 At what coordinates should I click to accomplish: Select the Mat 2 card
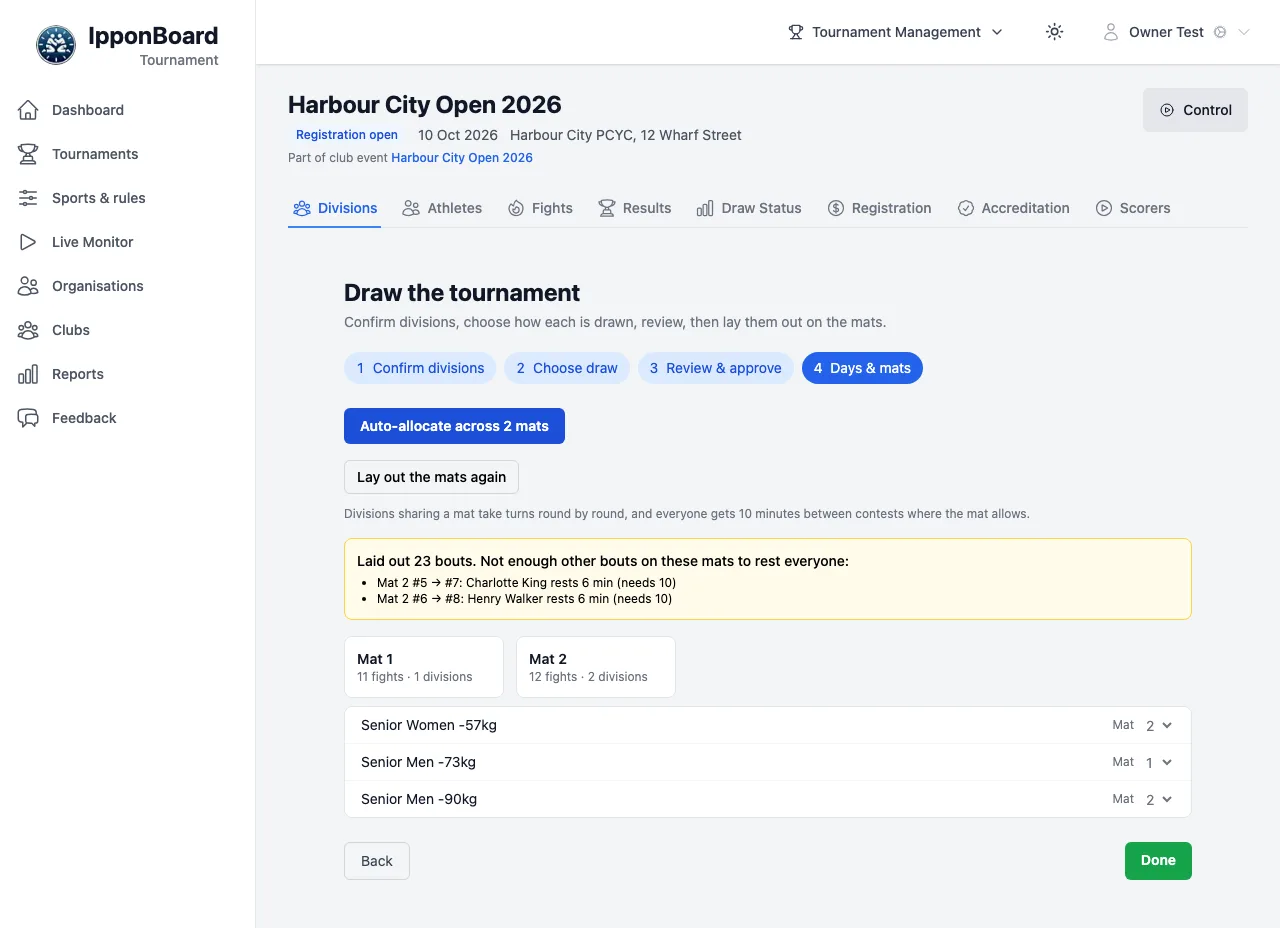tap(596, 667)
